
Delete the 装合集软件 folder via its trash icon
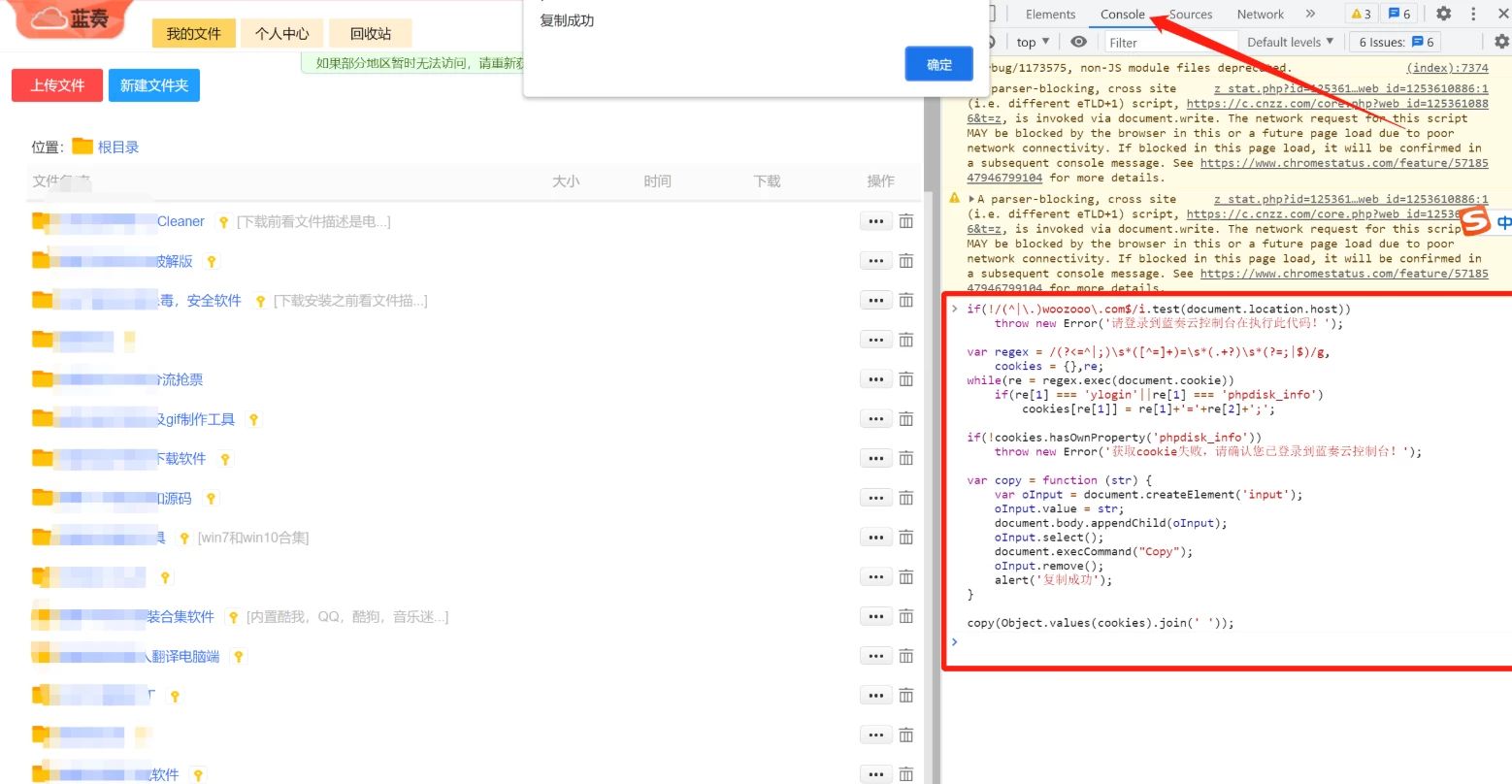905,616
